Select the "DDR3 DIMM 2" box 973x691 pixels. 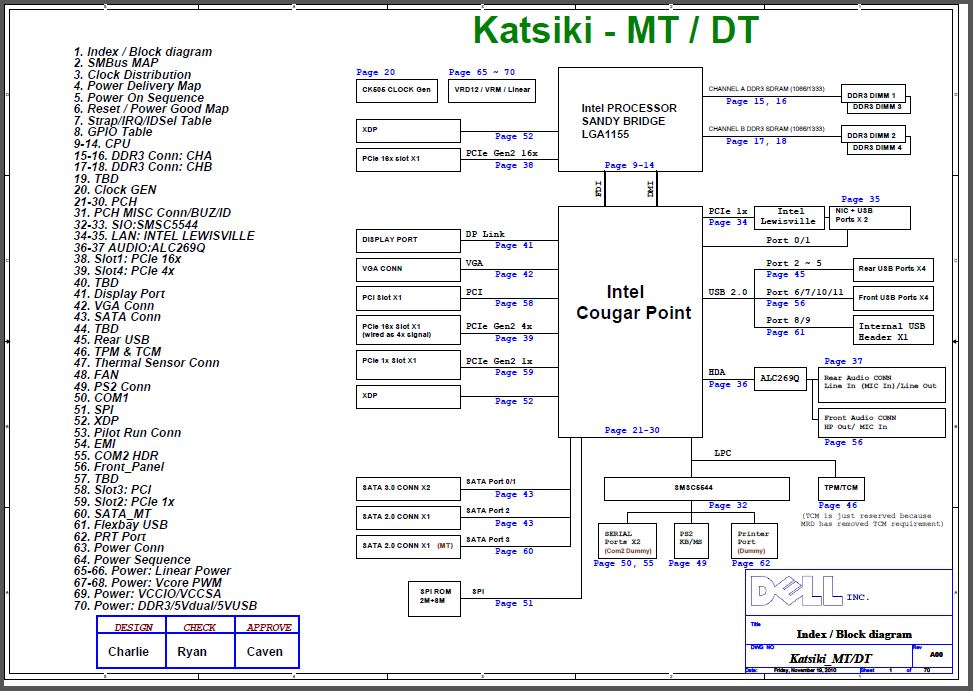pyautogui.click(x=873, y=135)
